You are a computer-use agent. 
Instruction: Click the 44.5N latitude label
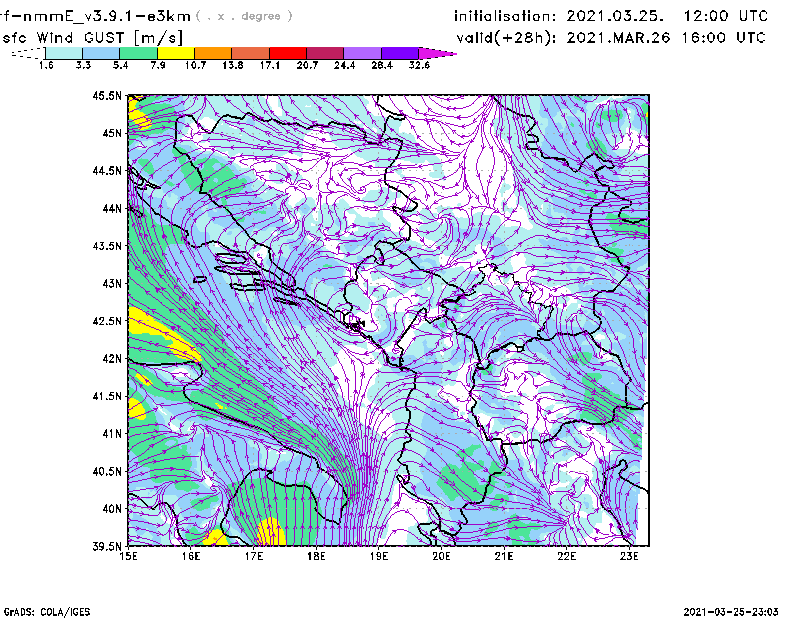pyautogui.click(x=108, y=170)
